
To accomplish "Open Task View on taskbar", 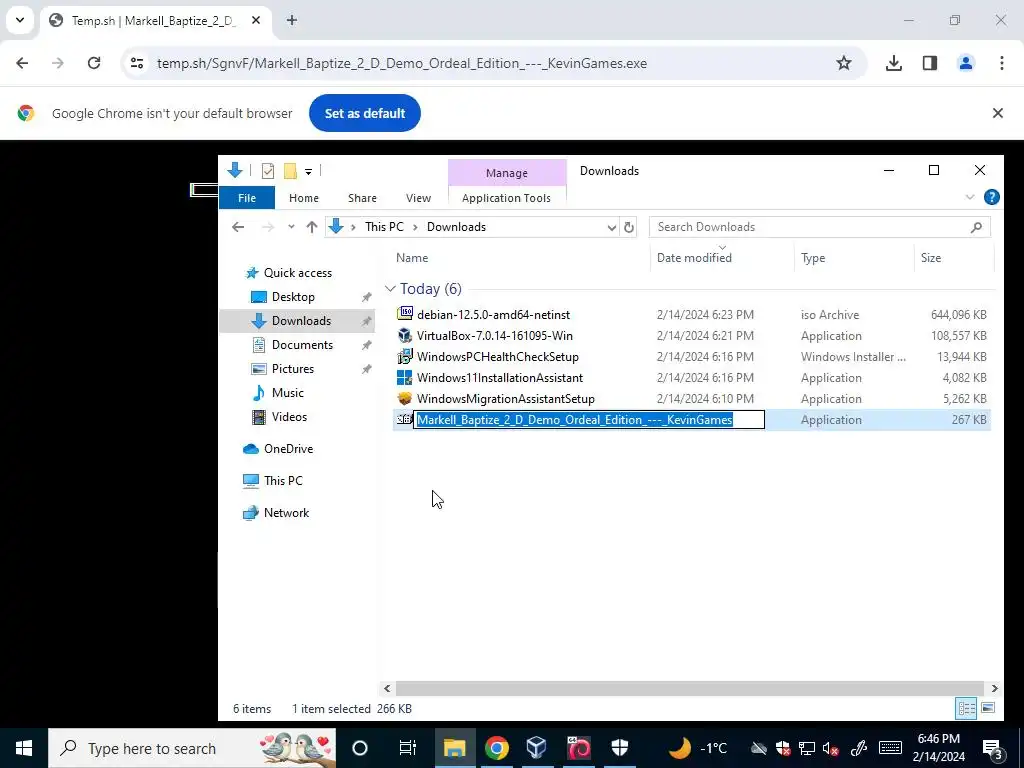I will tap(408, 748).
